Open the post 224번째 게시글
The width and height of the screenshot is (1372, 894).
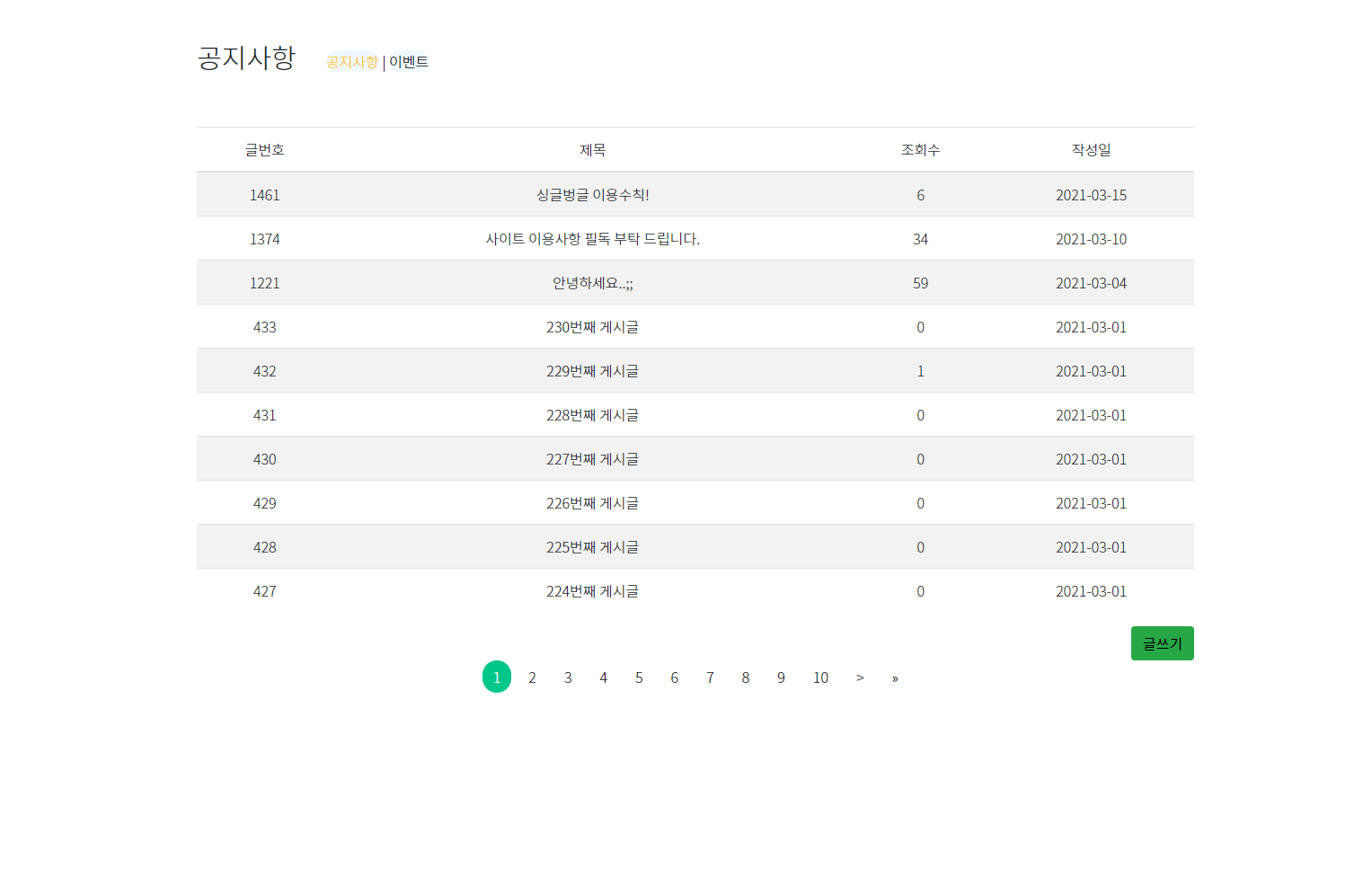(x=593, y=590)
